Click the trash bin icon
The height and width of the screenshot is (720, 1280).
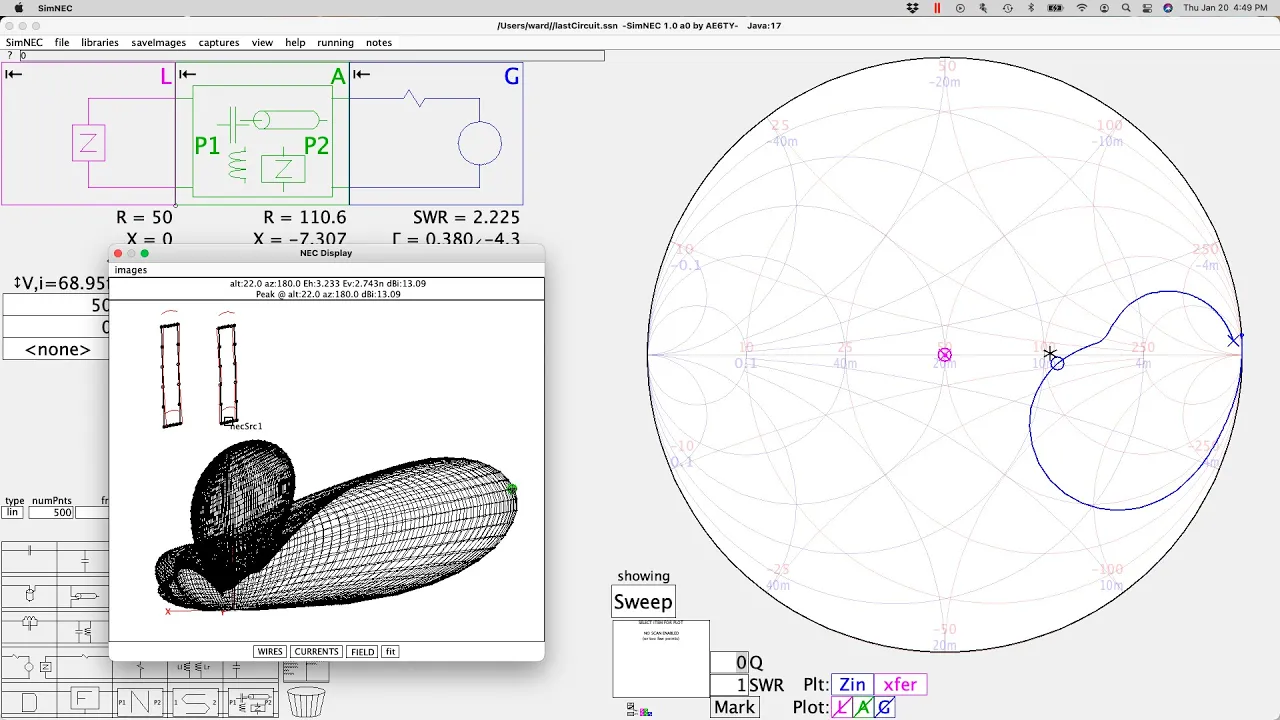pyautogui.click(x=306, y=702)
